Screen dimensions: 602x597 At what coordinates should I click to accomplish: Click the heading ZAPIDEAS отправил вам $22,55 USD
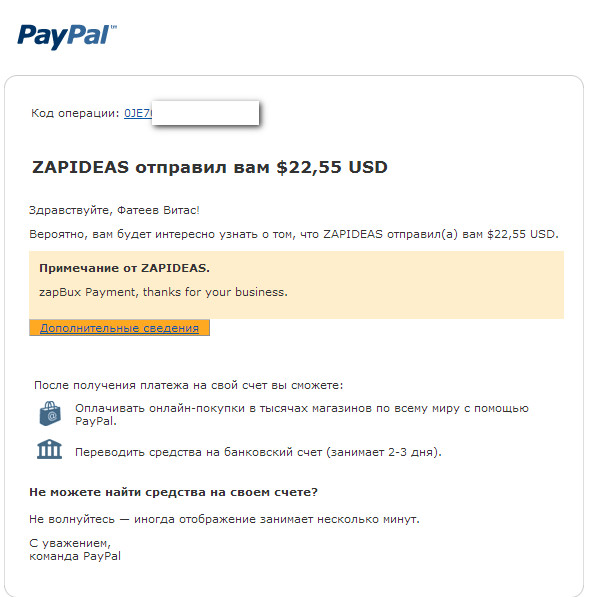[210, 167]
